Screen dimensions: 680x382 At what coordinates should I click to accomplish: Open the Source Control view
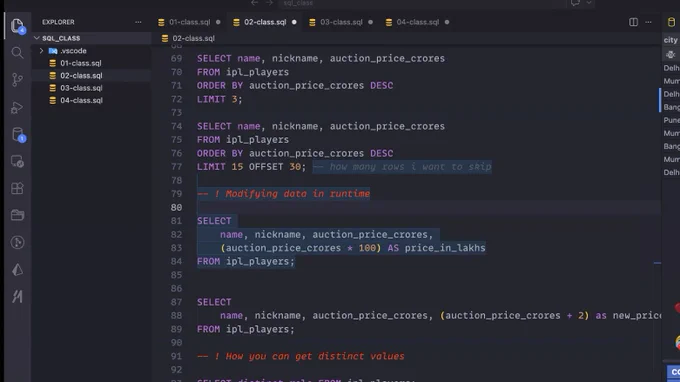click(17, 80)
